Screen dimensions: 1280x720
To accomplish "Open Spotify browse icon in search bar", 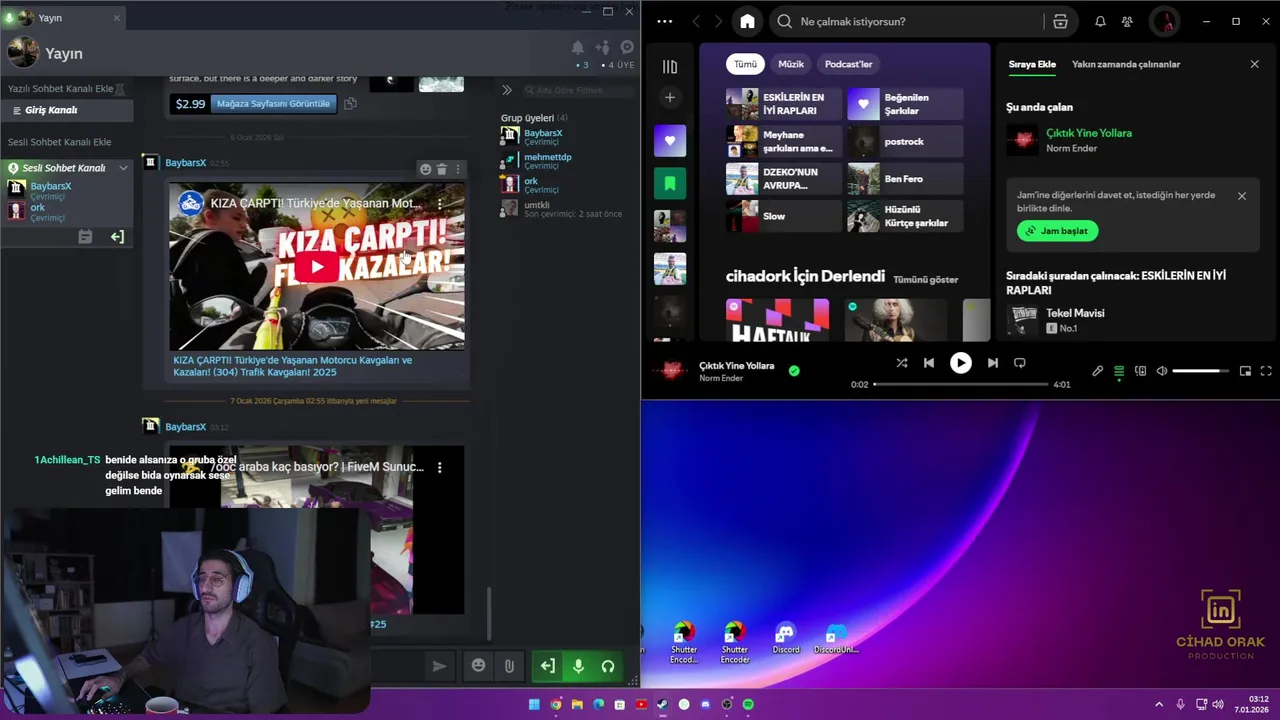I will pos(1060,21).
